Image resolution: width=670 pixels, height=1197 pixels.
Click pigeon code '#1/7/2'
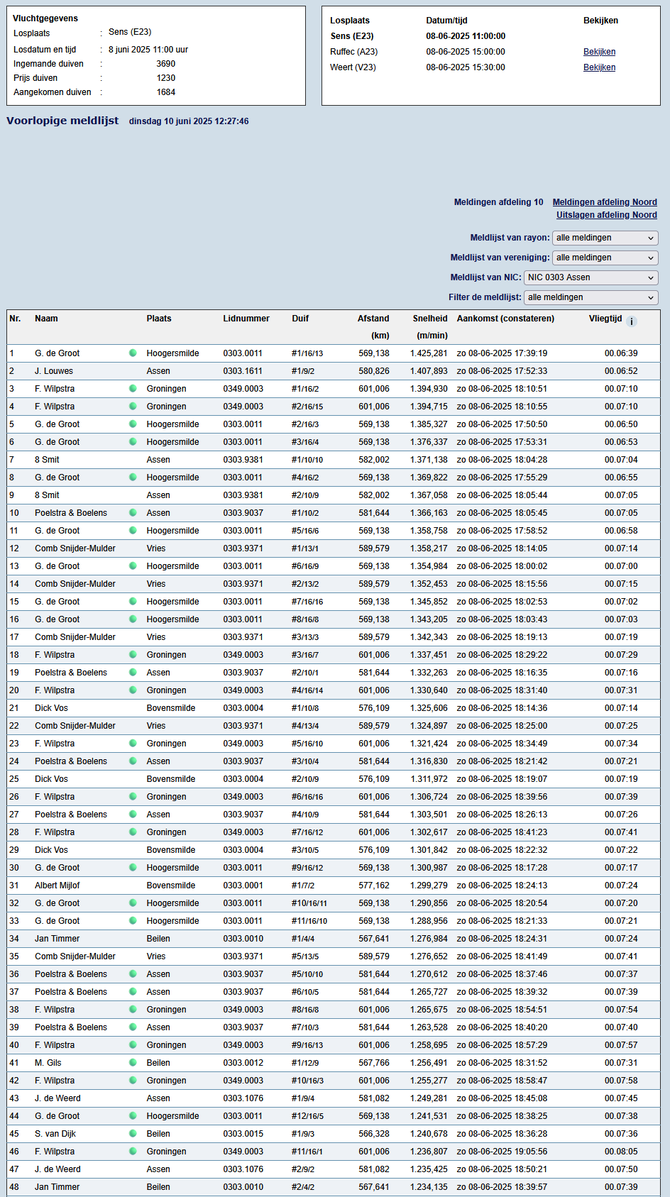(304, 886)
